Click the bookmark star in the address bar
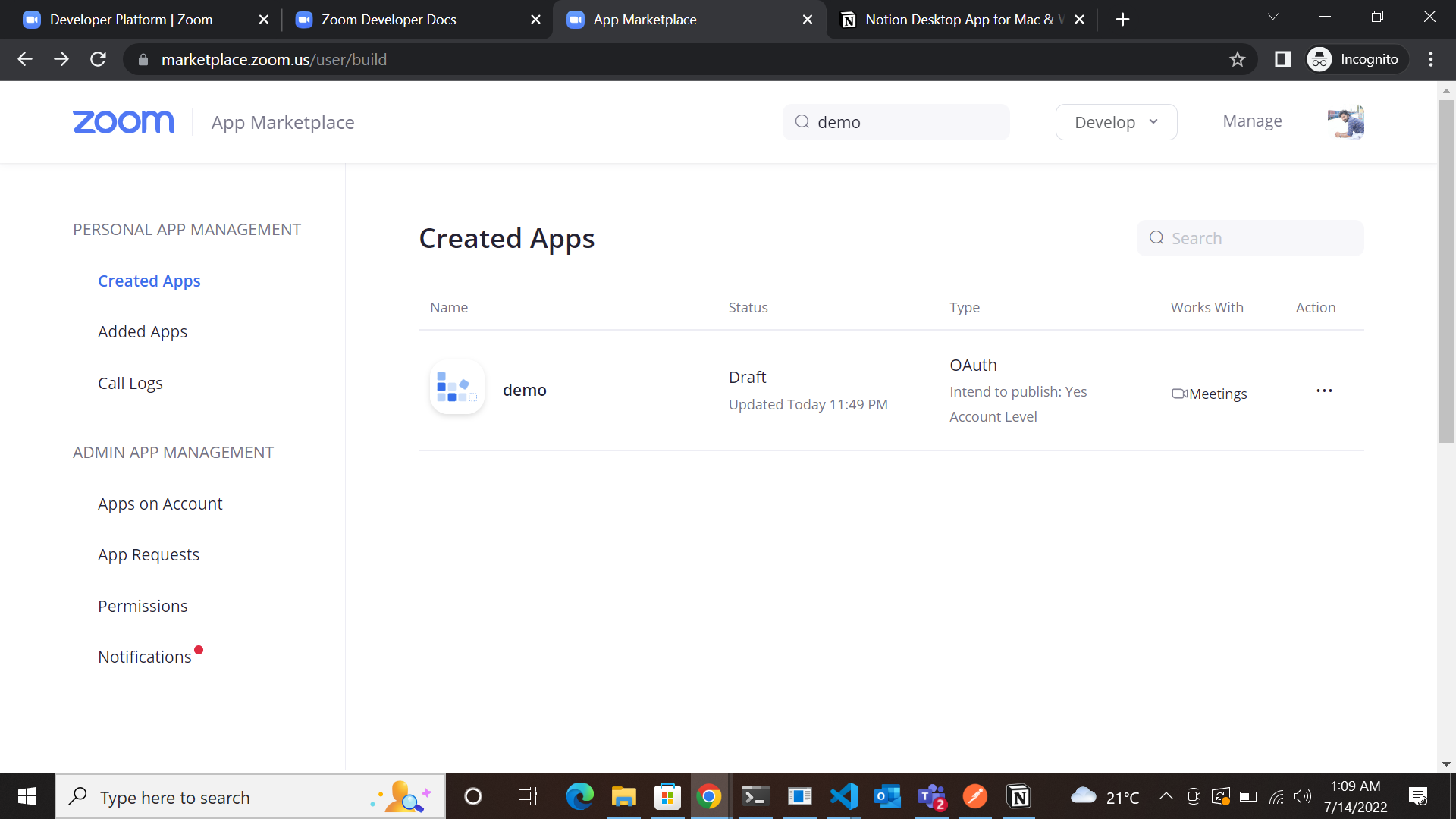1456x819 pixels. [1238, 59]
